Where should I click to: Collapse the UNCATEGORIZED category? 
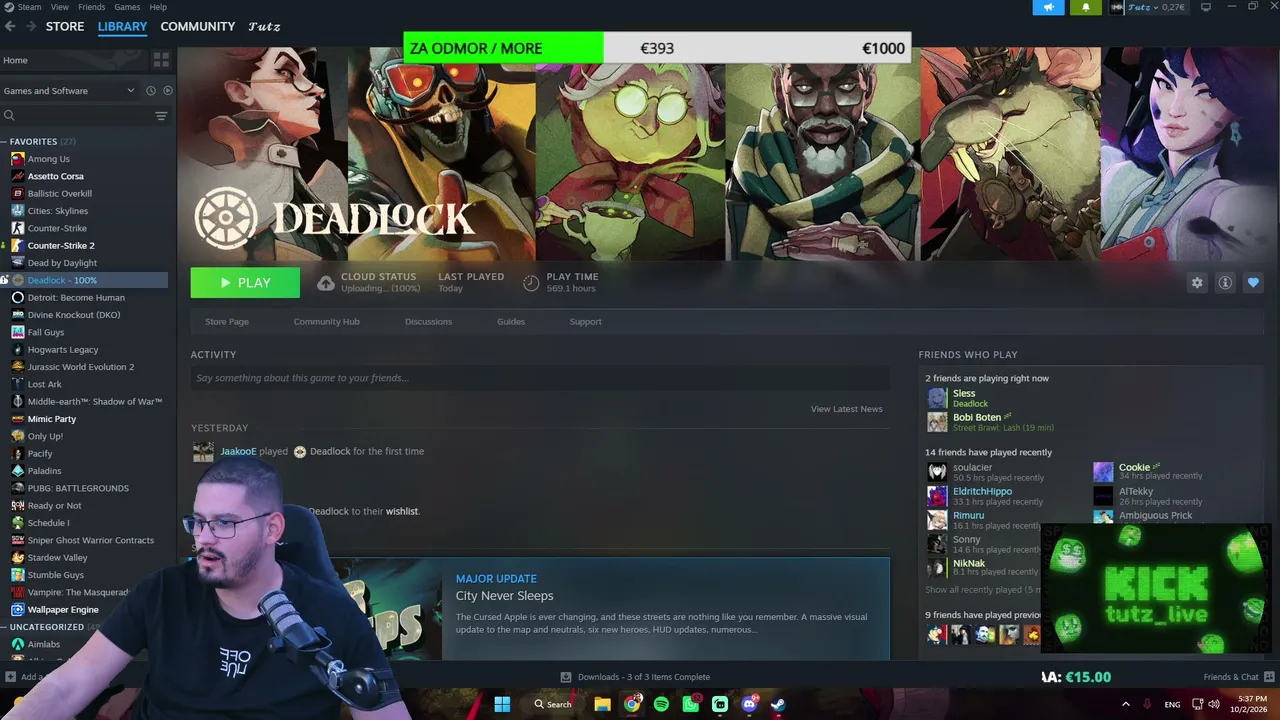[x=5, y=627]
